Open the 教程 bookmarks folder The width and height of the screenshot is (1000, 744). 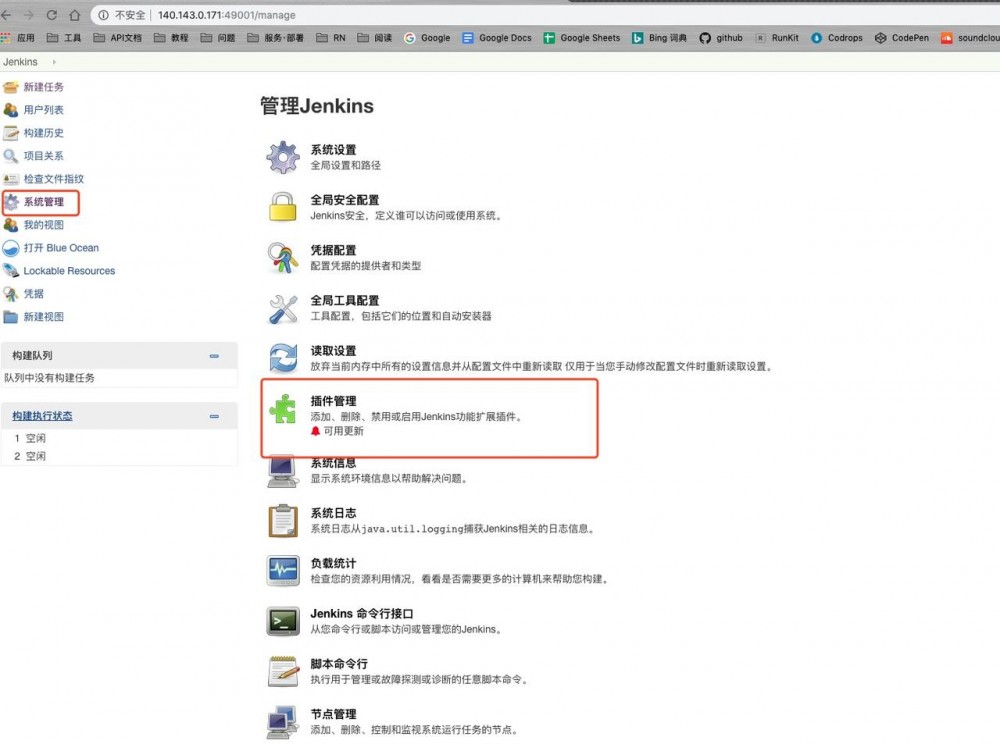coord(171,38)
